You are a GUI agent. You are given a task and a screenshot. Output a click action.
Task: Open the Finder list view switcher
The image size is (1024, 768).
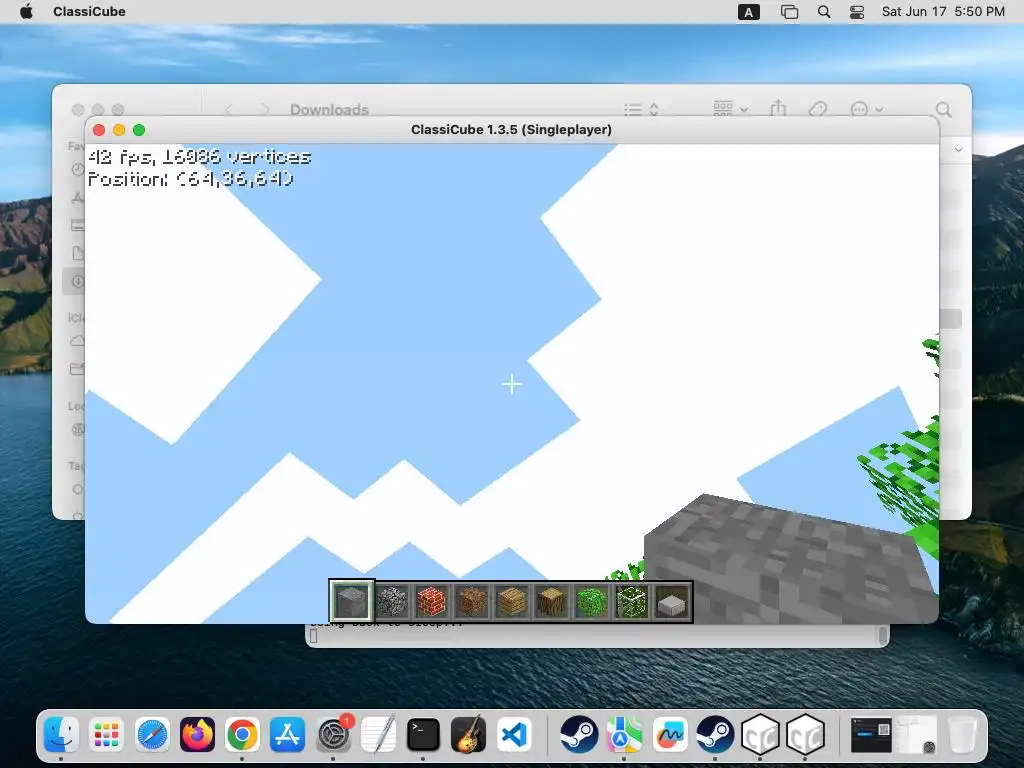coord(641,109)
